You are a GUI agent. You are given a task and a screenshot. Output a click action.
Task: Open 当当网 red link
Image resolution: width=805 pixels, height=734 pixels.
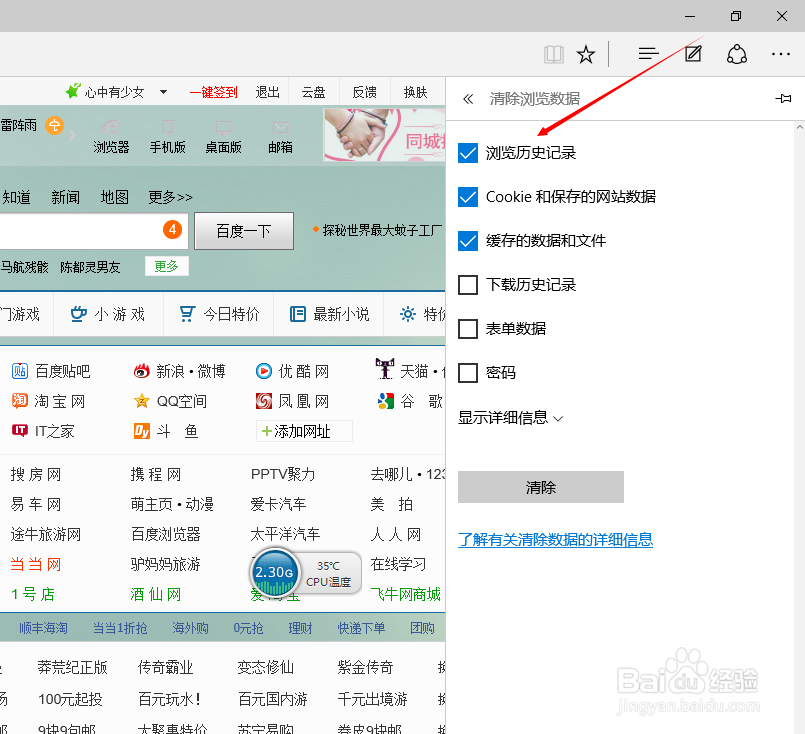[x=36, y=564]
